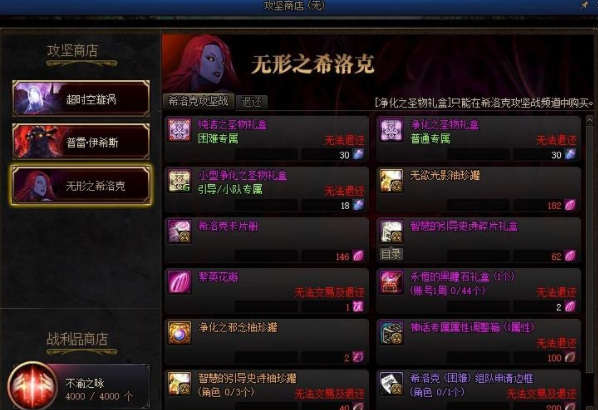The width and height of the screenshot is (598, 410).
Task: Select the 无形之希洛克 shop entry
Action: pos(81,185)
